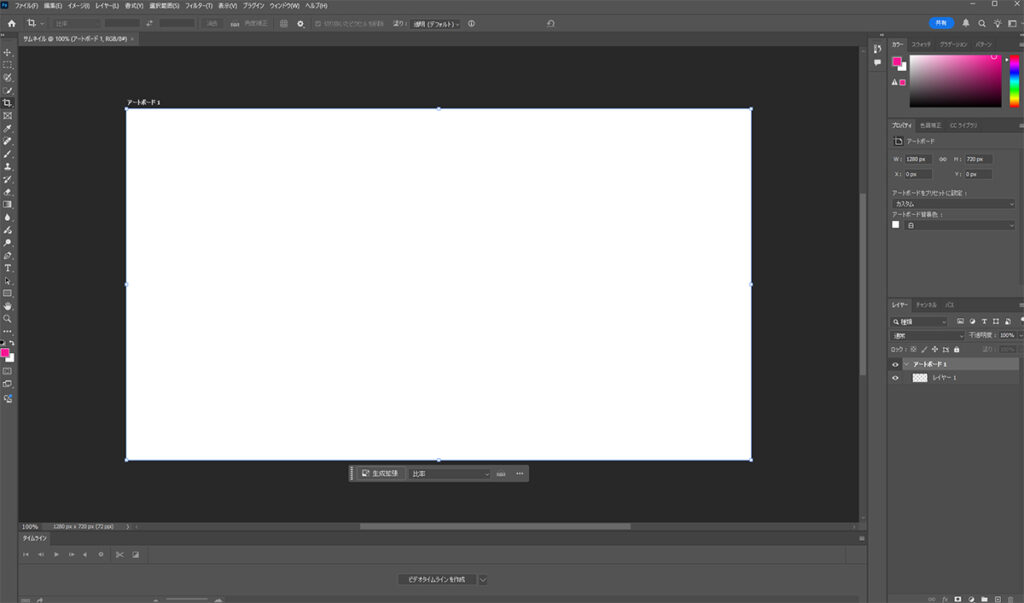Open the layer blending mode dropdown

(x=928, y=335)
